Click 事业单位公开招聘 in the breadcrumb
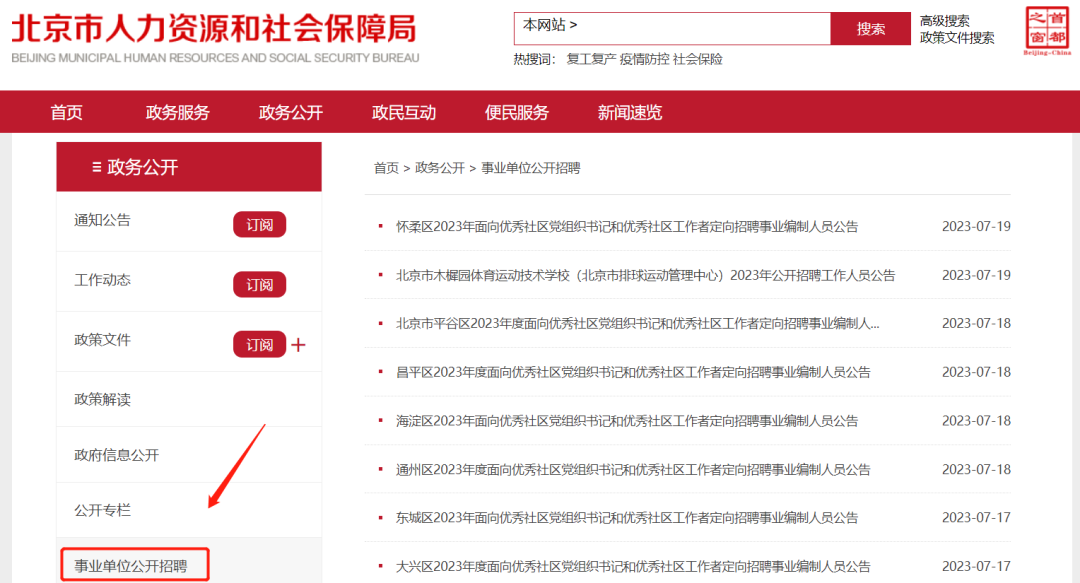Image resolution: width=1080 pixels, height=583 pixels. tap(530, 168)
